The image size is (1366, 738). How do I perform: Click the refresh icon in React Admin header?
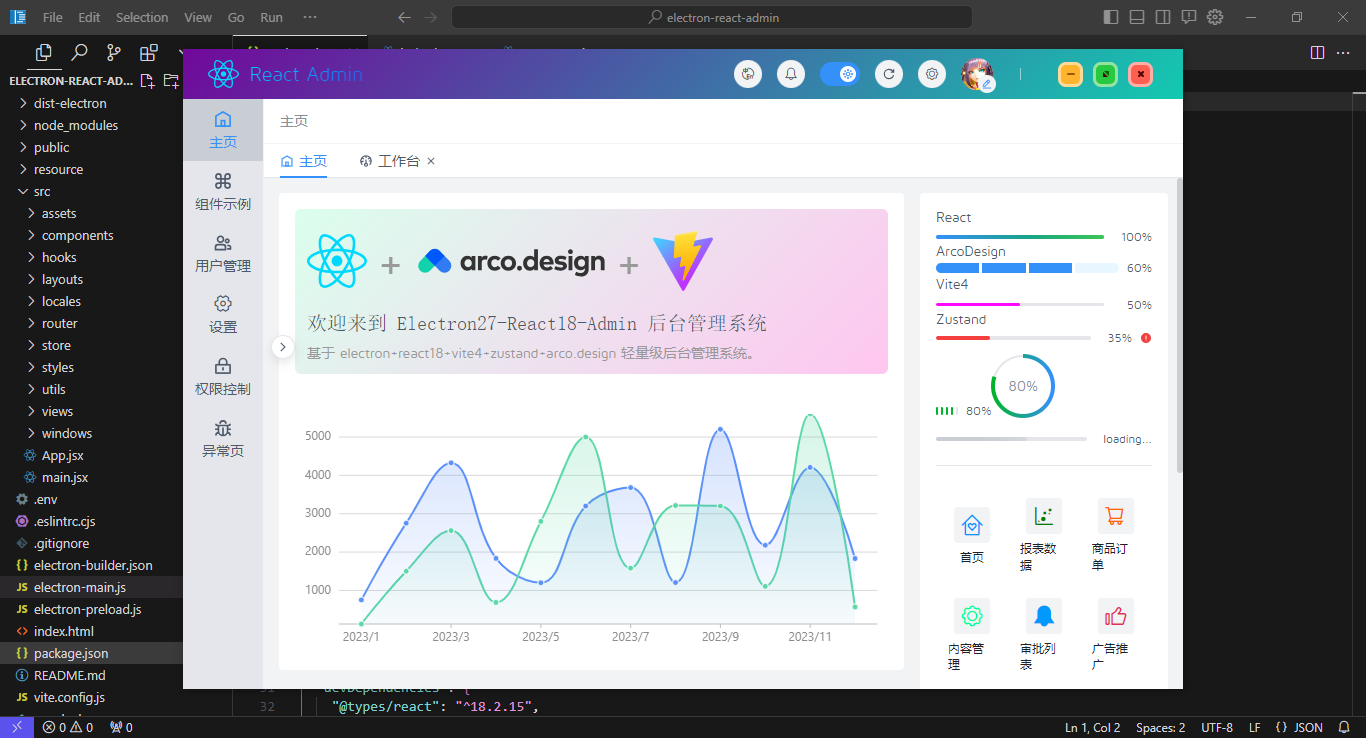[888, 74]
